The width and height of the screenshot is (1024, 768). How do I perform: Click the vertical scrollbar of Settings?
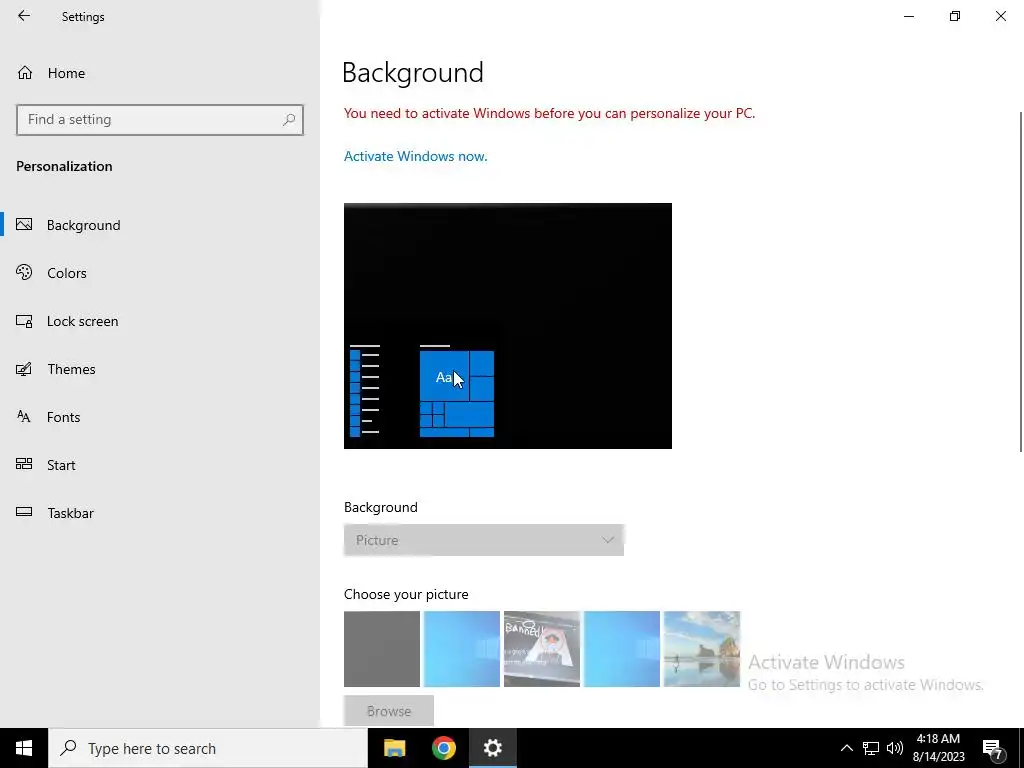[1021, 281]
